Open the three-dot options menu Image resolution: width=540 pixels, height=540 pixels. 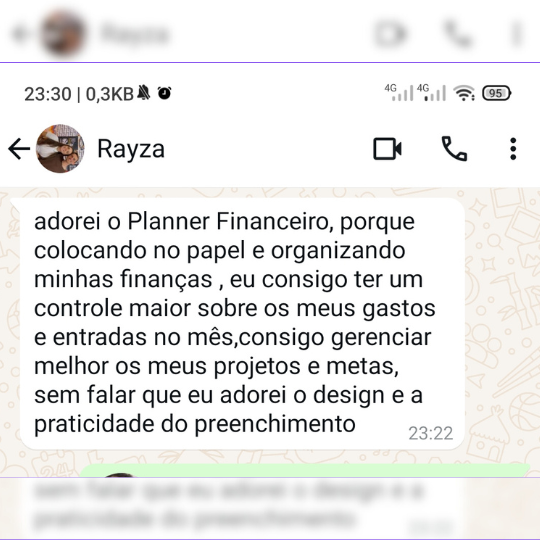click(x=513, y=149)
